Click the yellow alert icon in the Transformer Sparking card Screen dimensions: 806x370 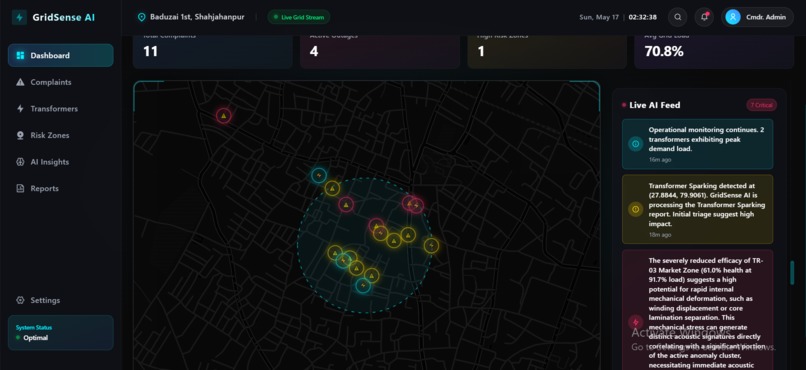[x=635, y=209]
